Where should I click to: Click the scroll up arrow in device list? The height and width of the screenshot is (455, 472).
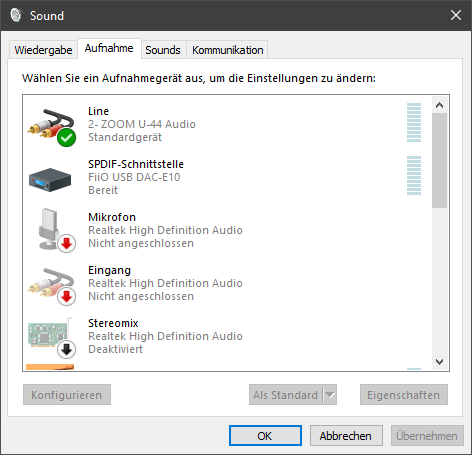click(x=439, y=105)
